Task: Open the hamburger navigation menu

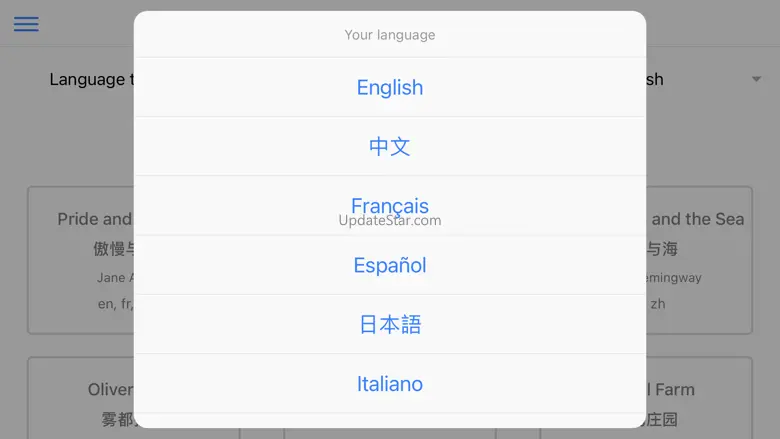Action: (26, 24)
